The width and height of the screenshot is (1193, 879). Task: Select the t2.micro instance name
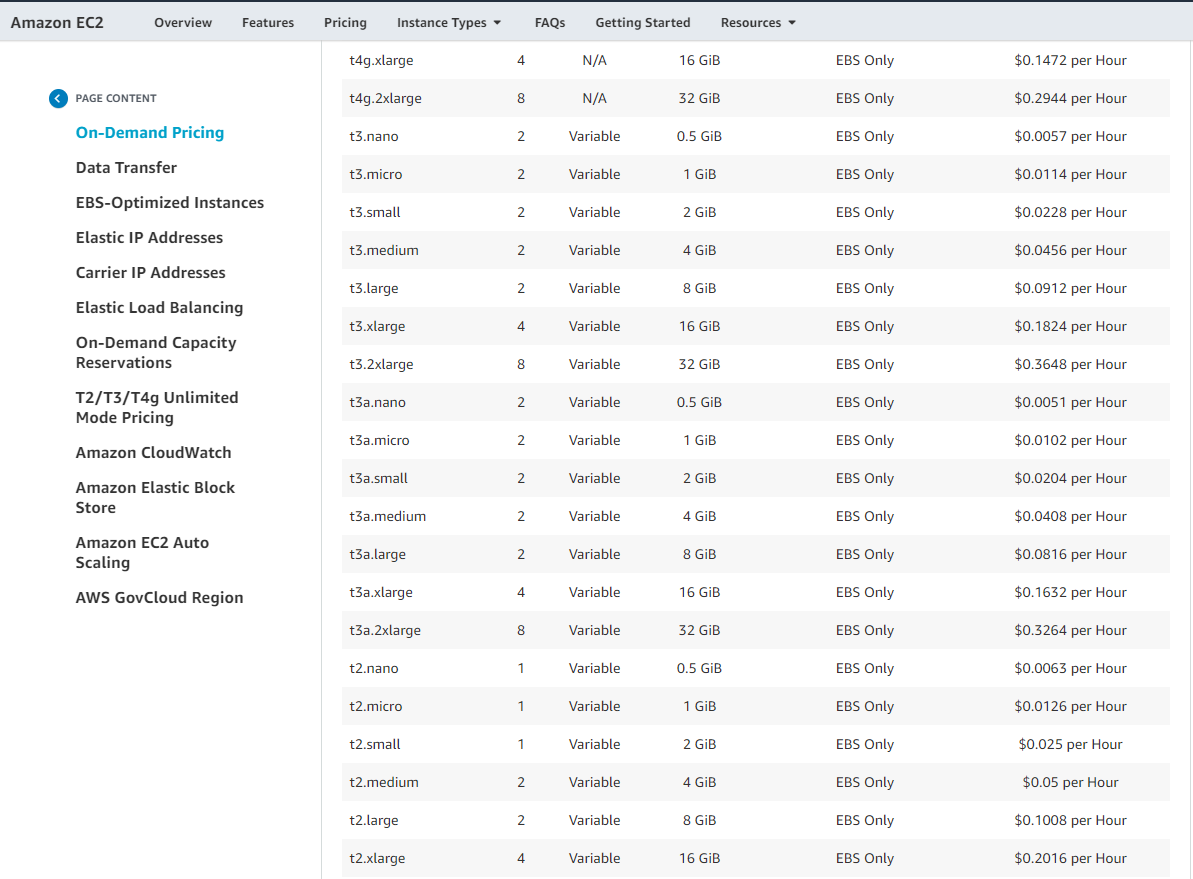[376, 707]
